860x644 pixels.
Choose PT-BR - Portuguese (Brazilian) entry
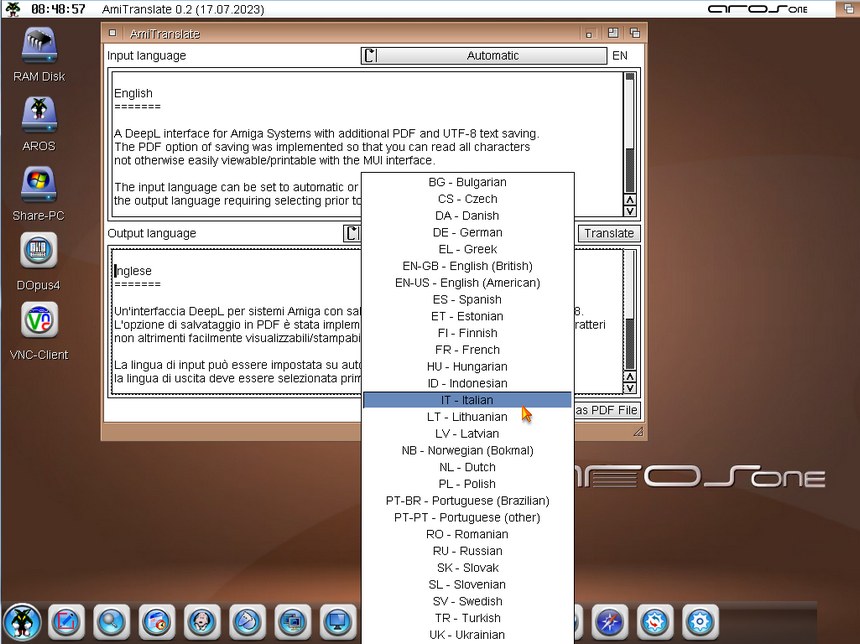point(467,500)
